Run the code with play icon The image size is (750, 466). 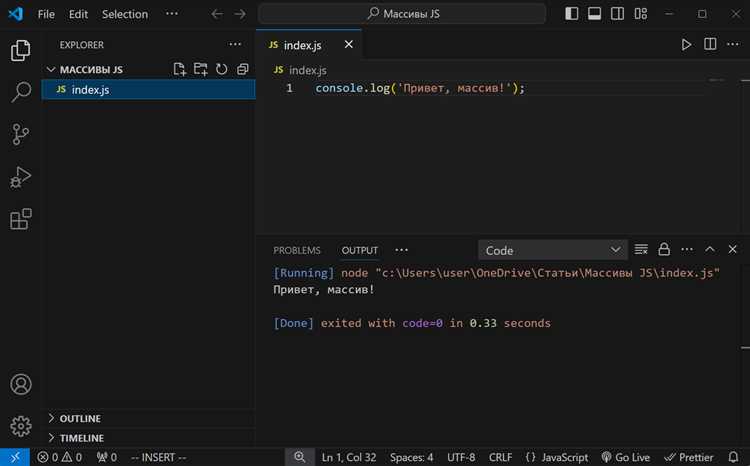click(686, 44)
